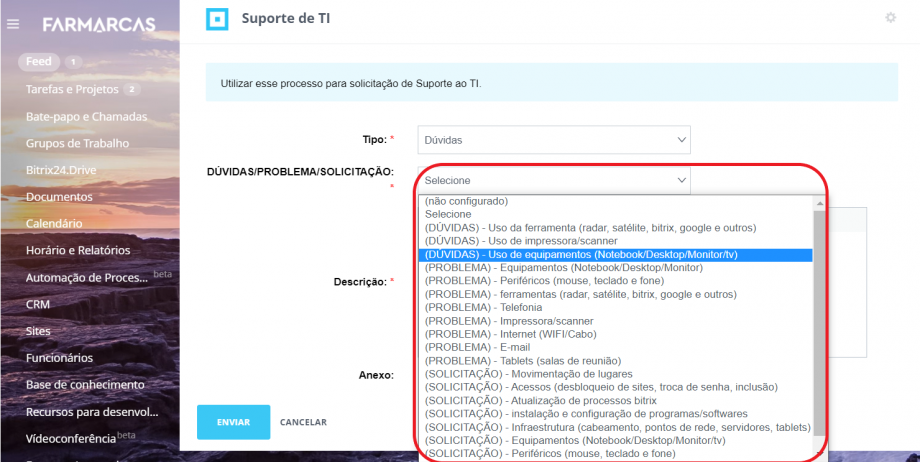Image resolution: width=920 pixels, height=462 pixels.
Task: Open the Feed sidebar item
Action: [x=39, y=62]
